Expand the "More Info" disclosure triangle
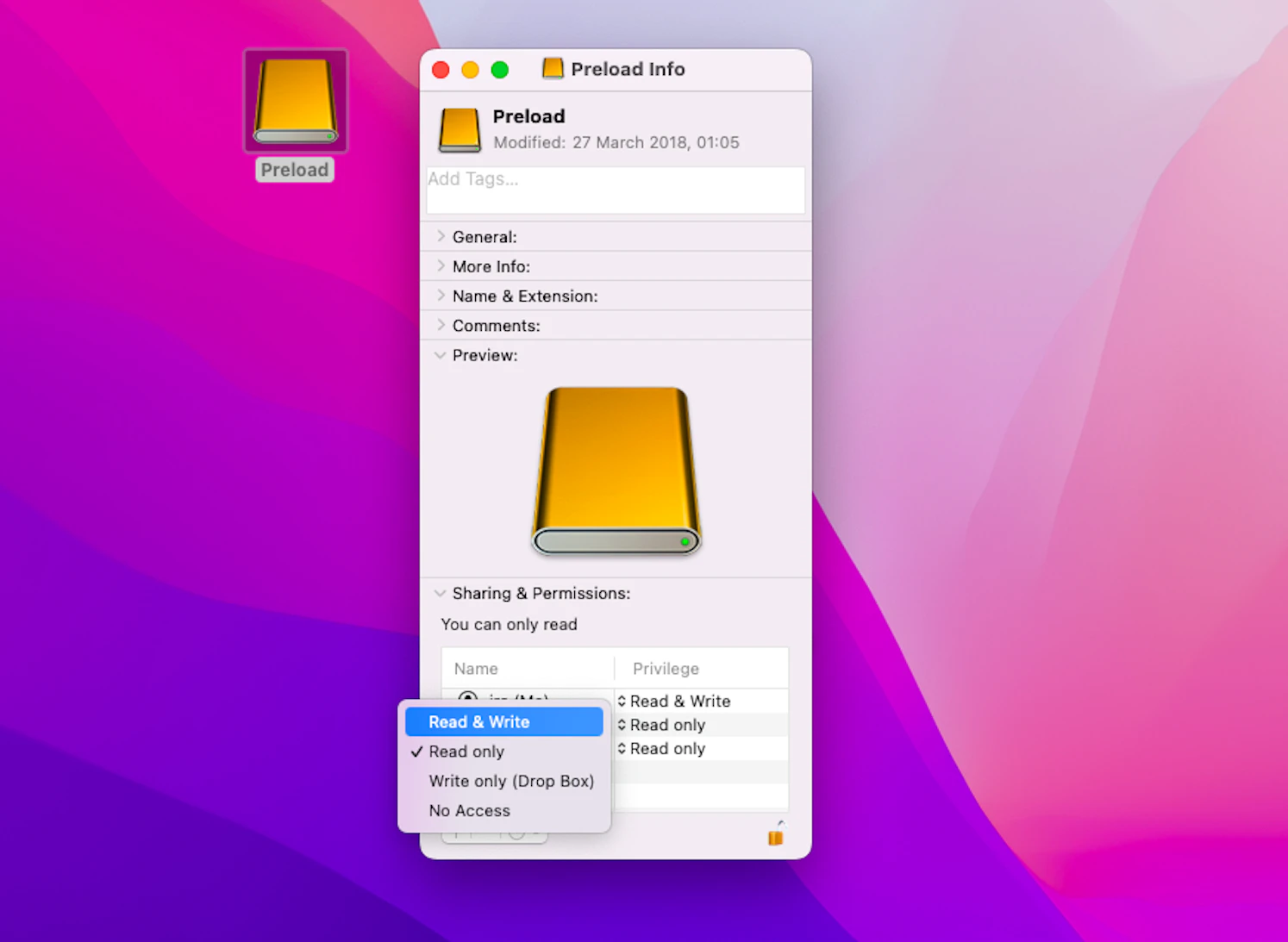 tap(441, 265)
